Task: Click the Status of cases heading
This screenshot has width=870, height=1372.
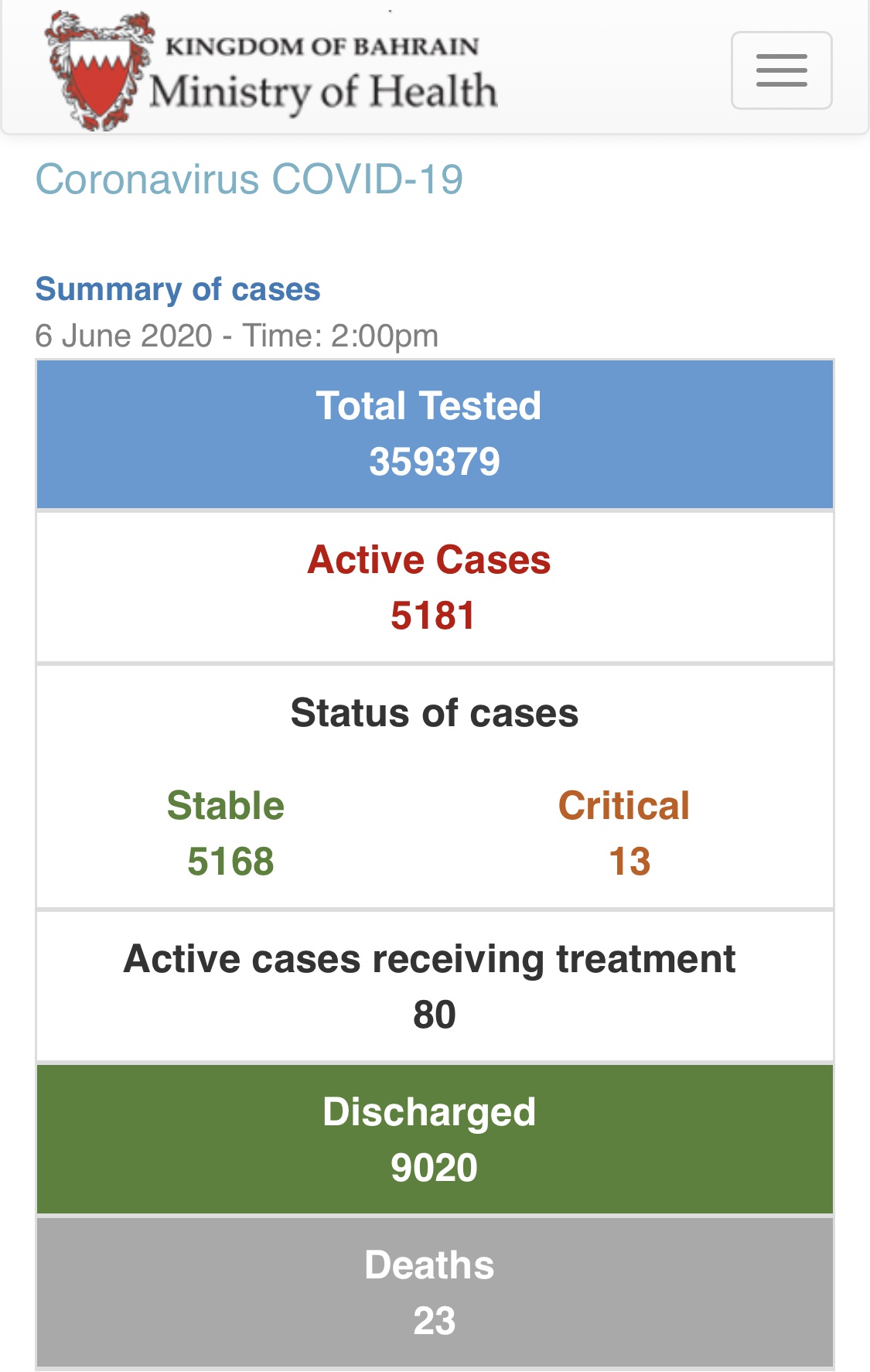Action: 435,713
